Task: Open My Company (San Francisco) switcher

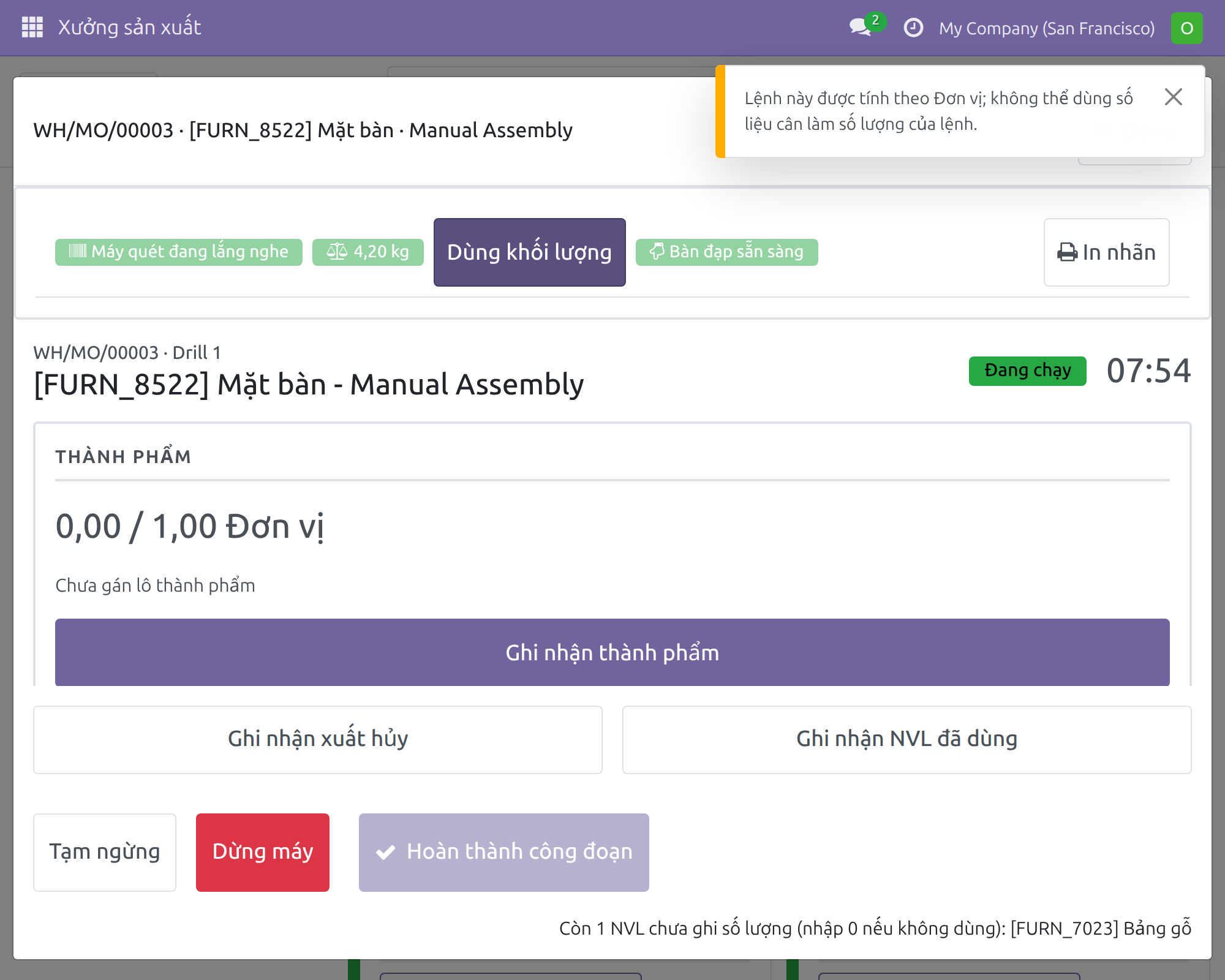Action: point(1047,28)
